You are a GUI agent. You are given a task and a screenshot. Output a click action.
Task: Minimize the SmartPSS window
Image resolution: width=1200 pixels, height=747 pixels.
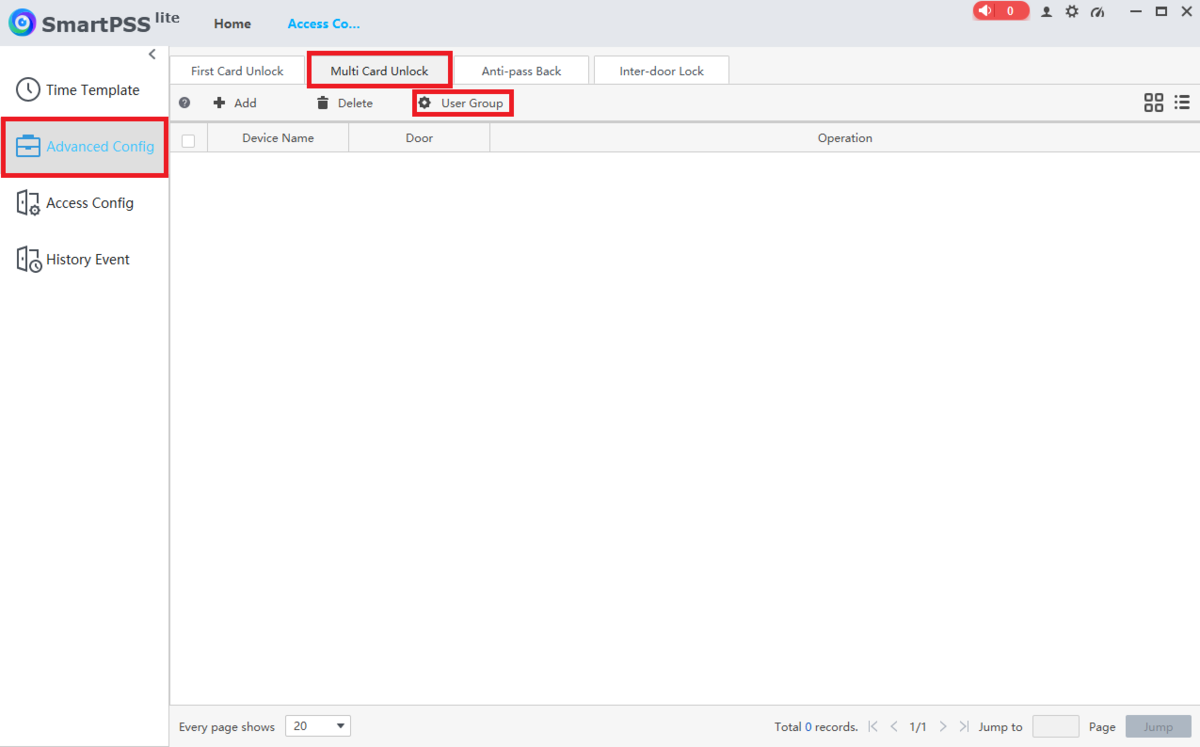pyautogui.click(x=1135, y=12)
